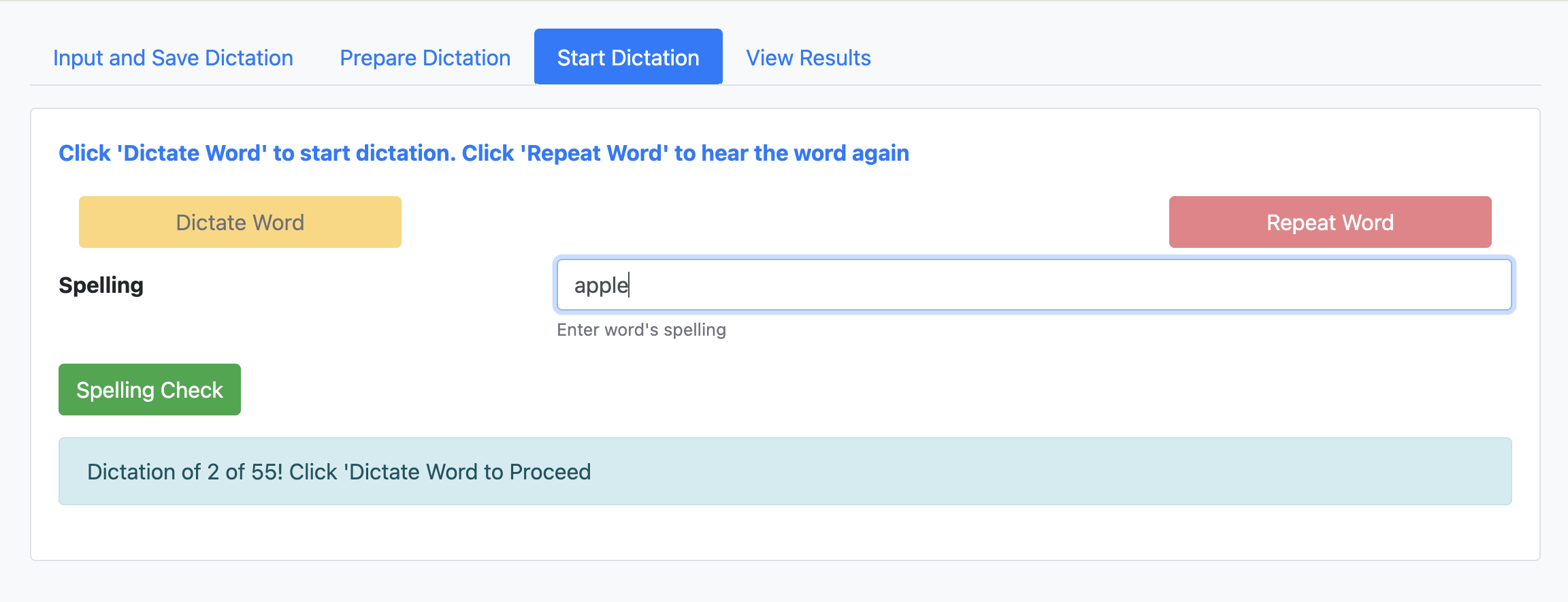This screenshot has height=602, width=1568.
Task: Click the Spelling label
Action: point(101,285)
